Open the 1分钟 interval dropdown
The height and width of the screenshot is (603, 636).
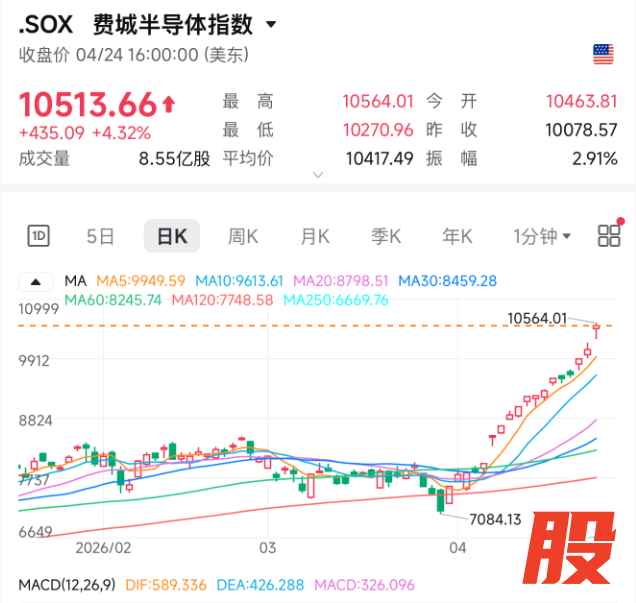pos(542,236)
